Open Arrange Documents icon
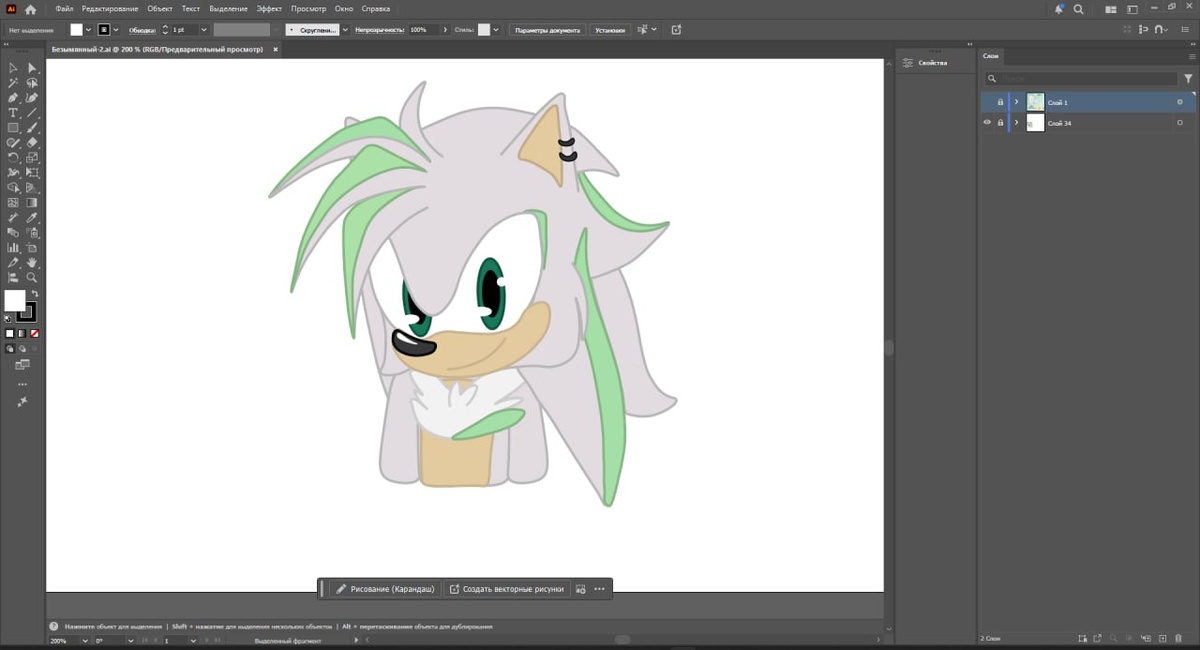This screenshot has width=1200, height=650. (1110, 9)
